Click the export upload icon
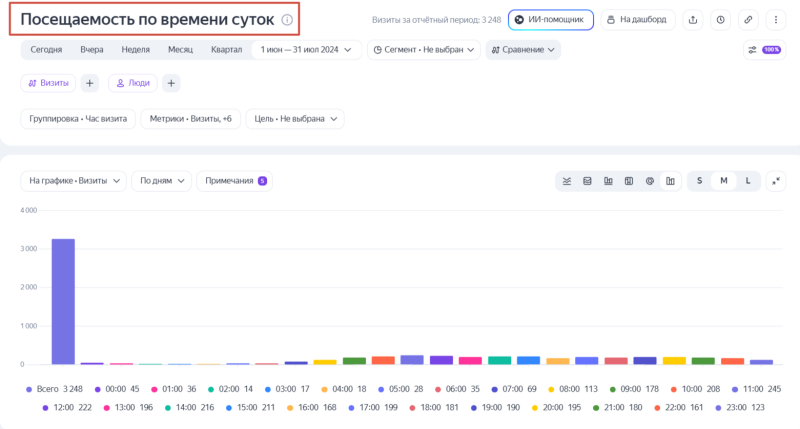Screen dimensions: 800x429 693,20
